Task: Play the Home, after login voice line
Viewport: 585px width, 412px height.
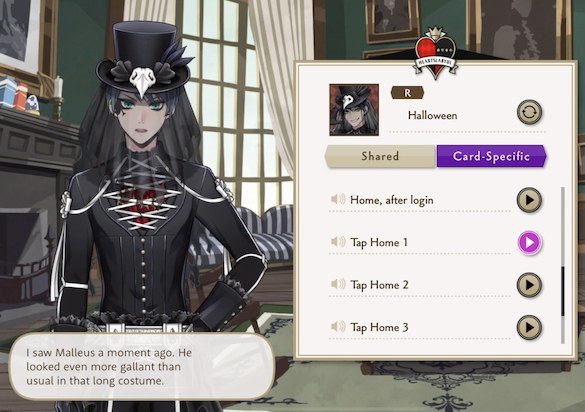Action: point(529,200)
